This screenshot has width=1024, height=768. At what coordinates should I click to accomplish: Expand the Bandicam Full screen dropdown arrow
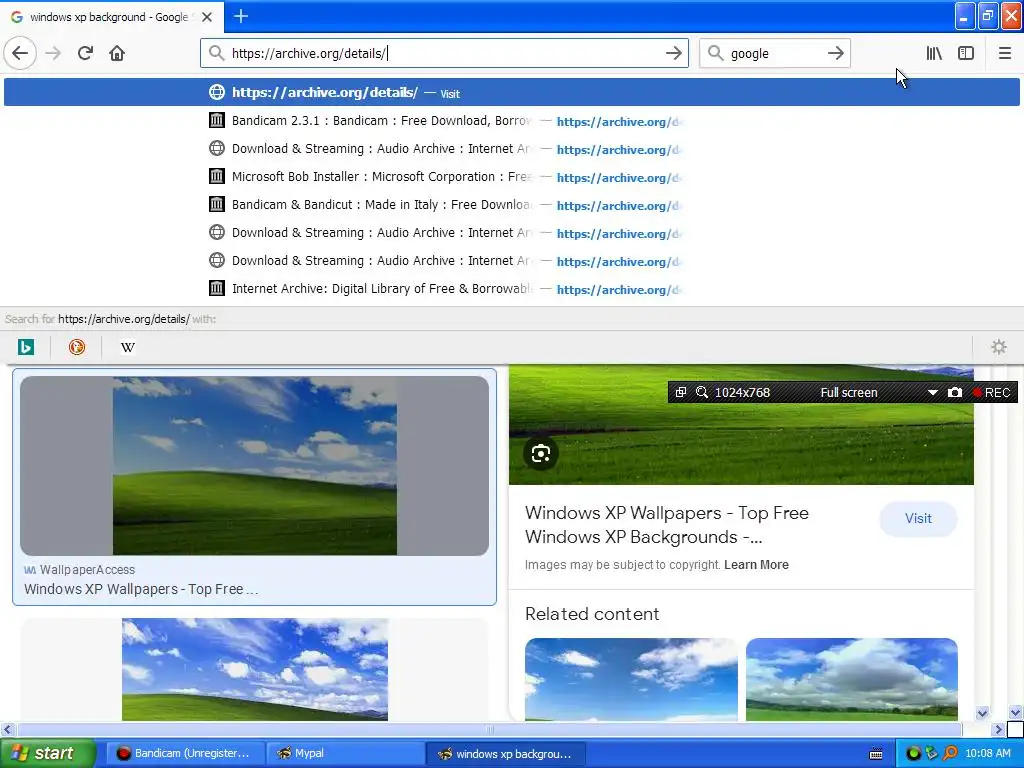coord(933,392)
